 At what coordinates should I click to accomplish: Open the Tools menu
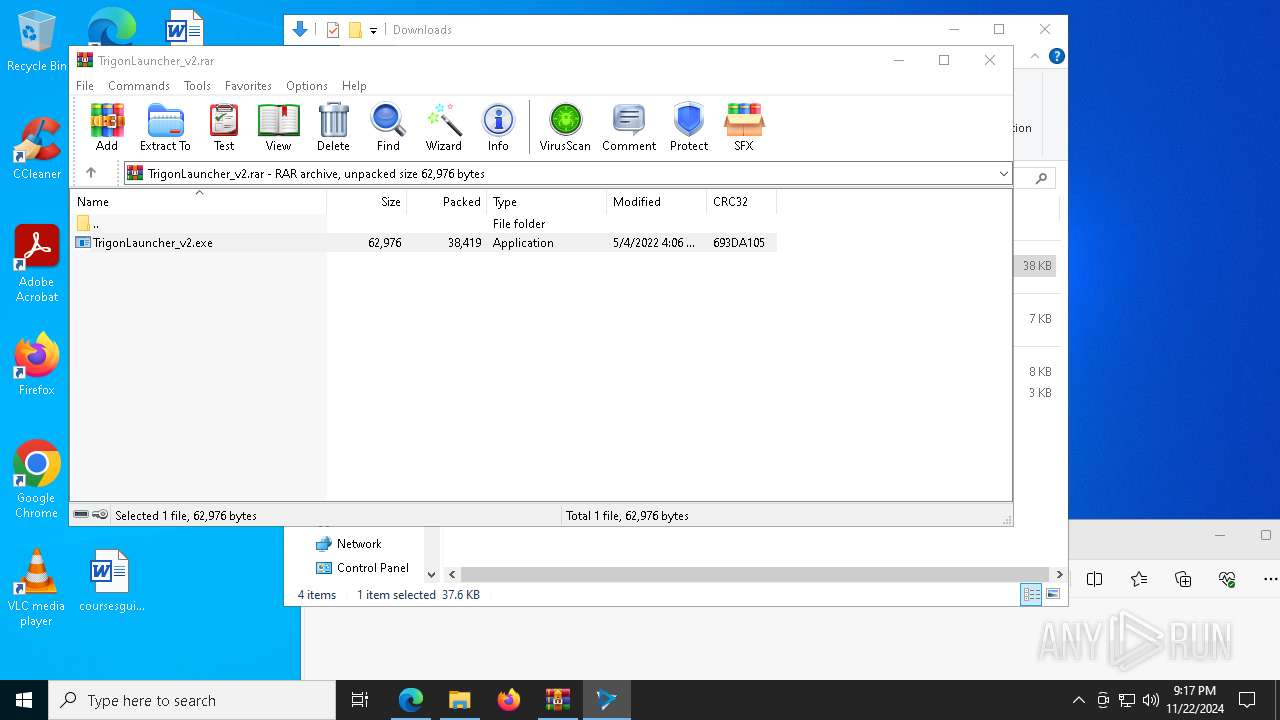[x=197, y=86]
